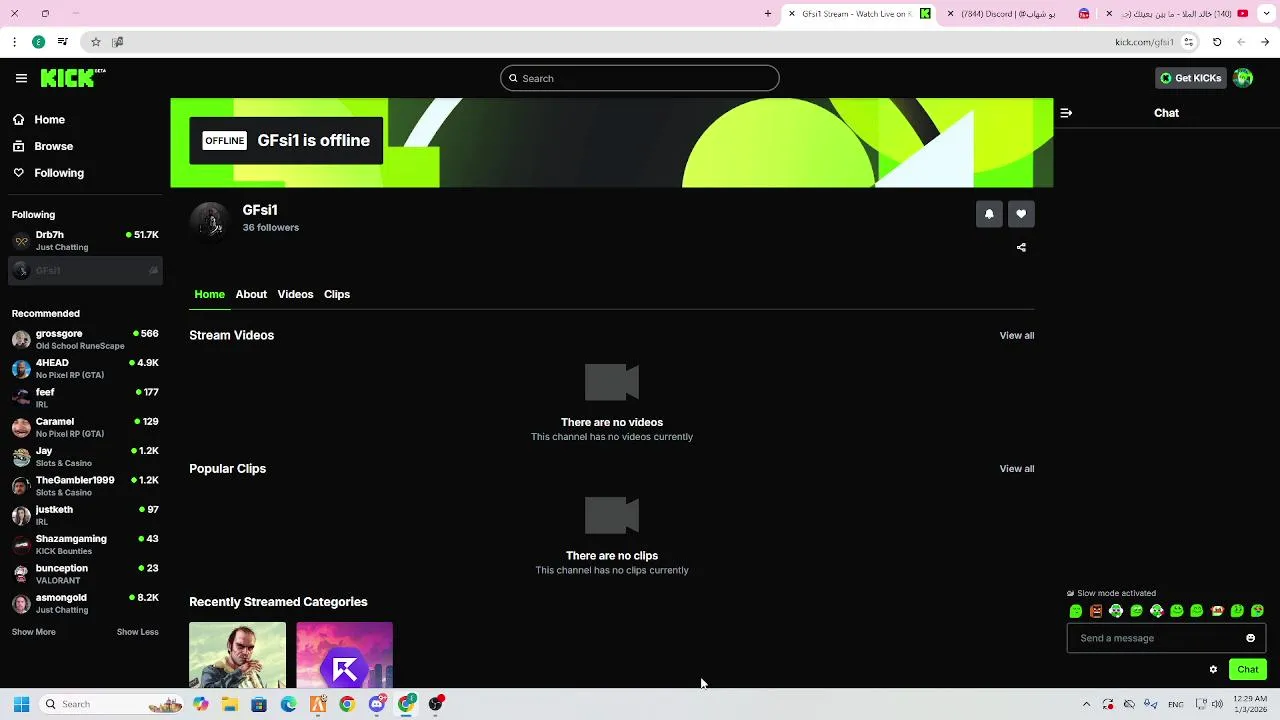Open File Explorer from taskbar
The width and height of the screenshot is (1280, 720).
click(x=230, y=704)
